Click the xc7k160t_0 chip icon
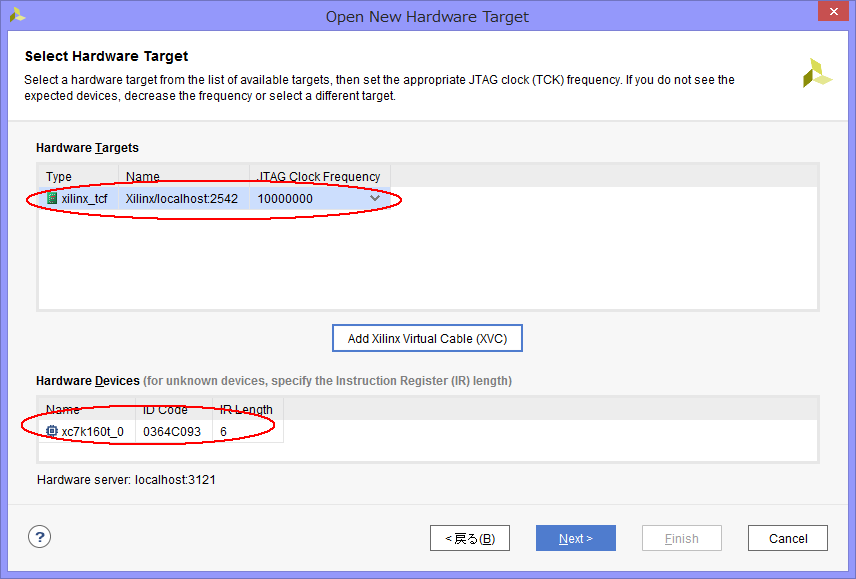The height and width of the screenshot is (579, 856). [x=52, y=431]
